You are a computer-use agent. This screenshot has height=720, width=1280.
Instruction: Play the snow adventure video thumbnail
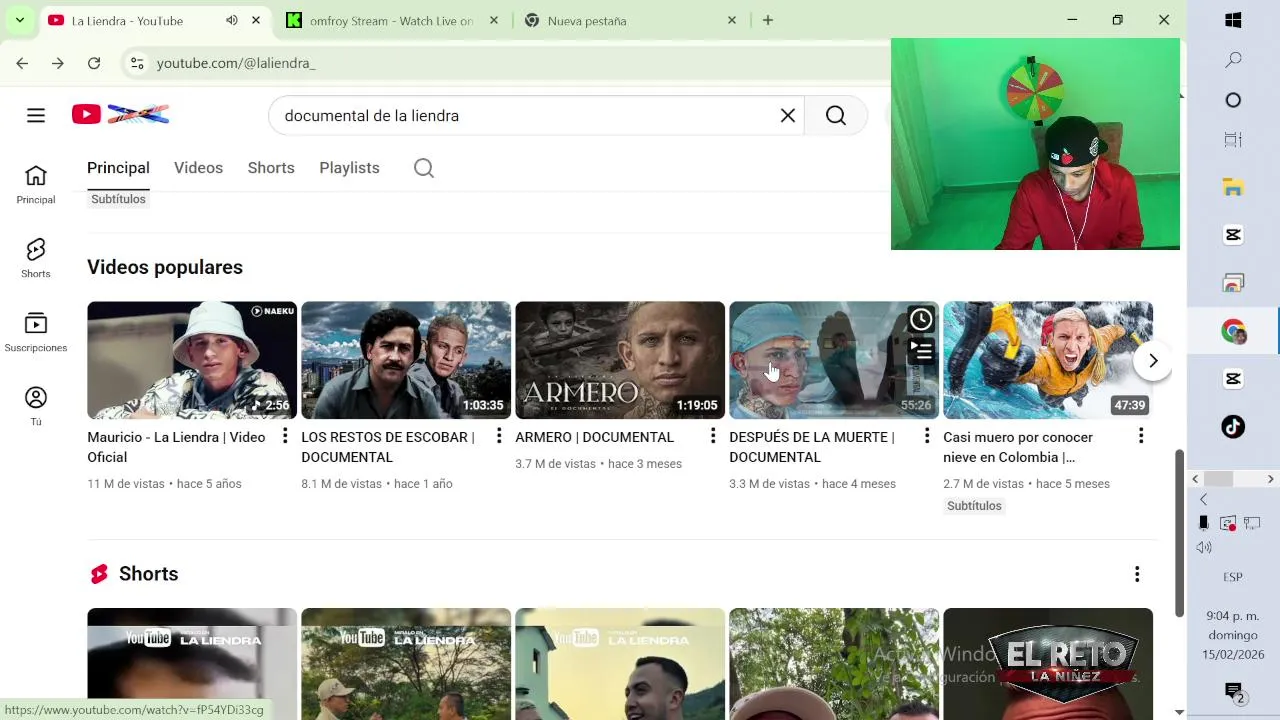(x=1048, y=360)
